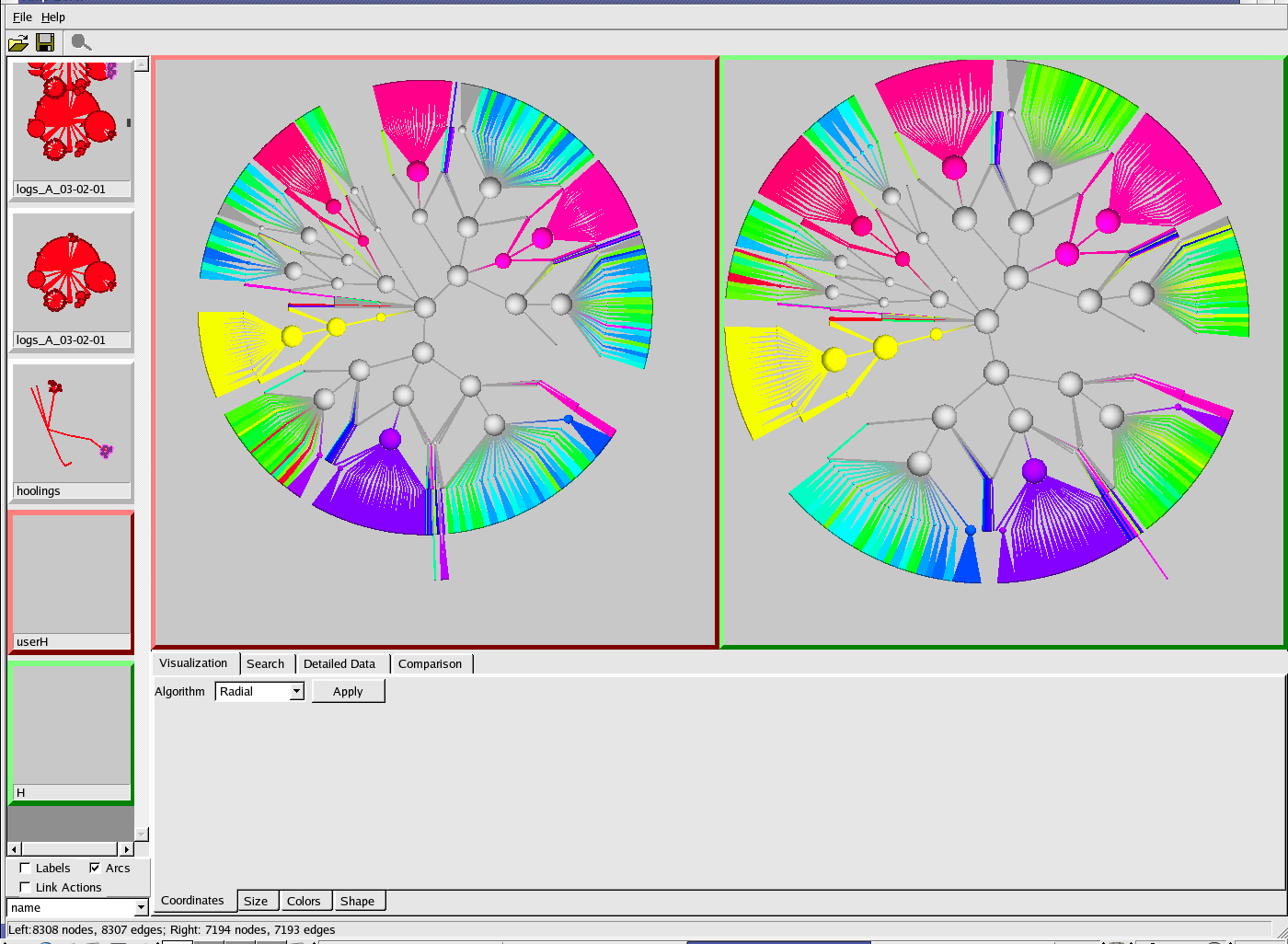1288x944 pixels.
Task: Switch to the Detailed Data tab
Action: pos(339,663)
